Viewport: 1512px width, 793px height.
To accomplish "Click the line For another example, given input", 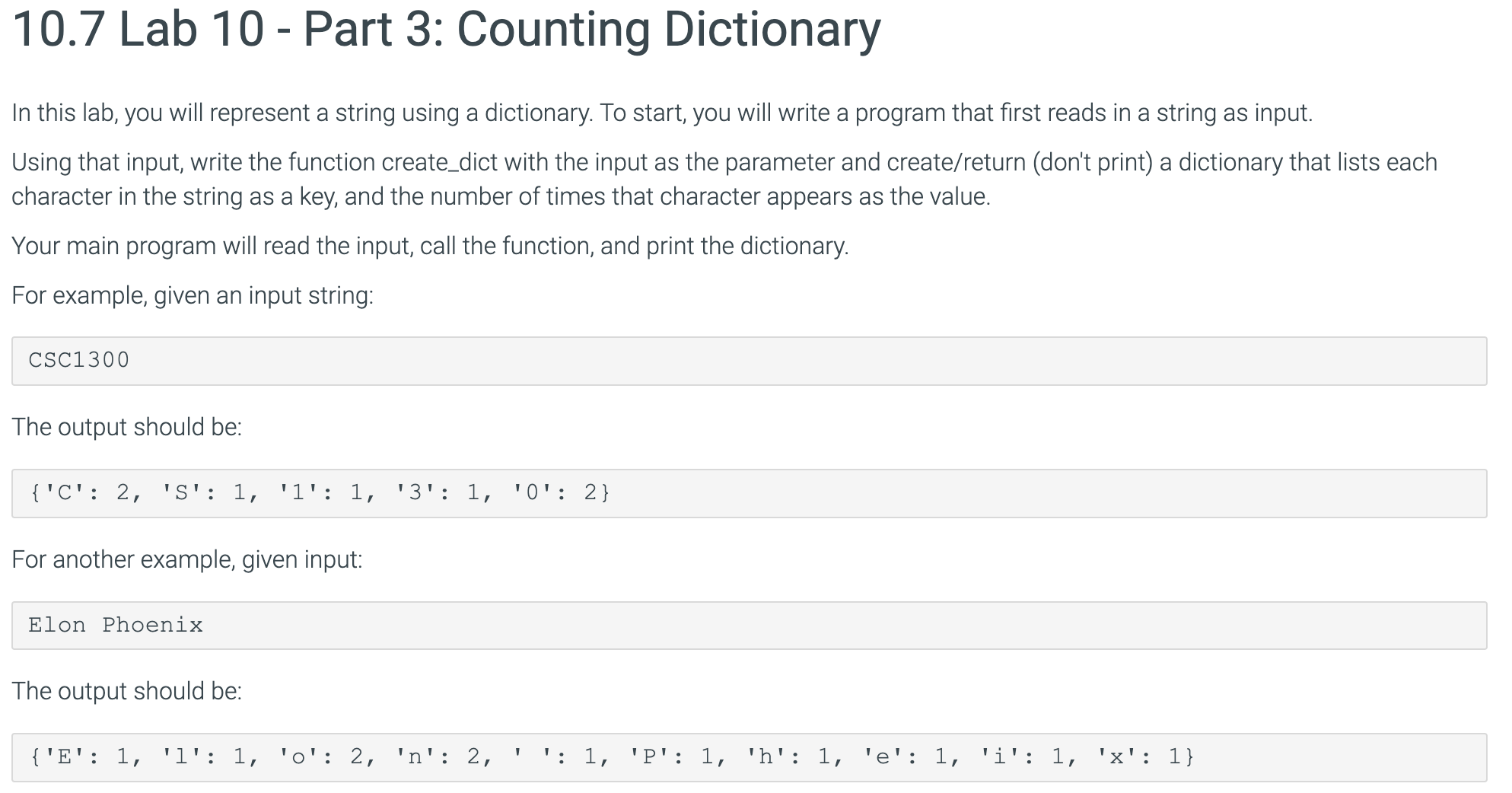I will pyautogui.click(x=187, y=558).
